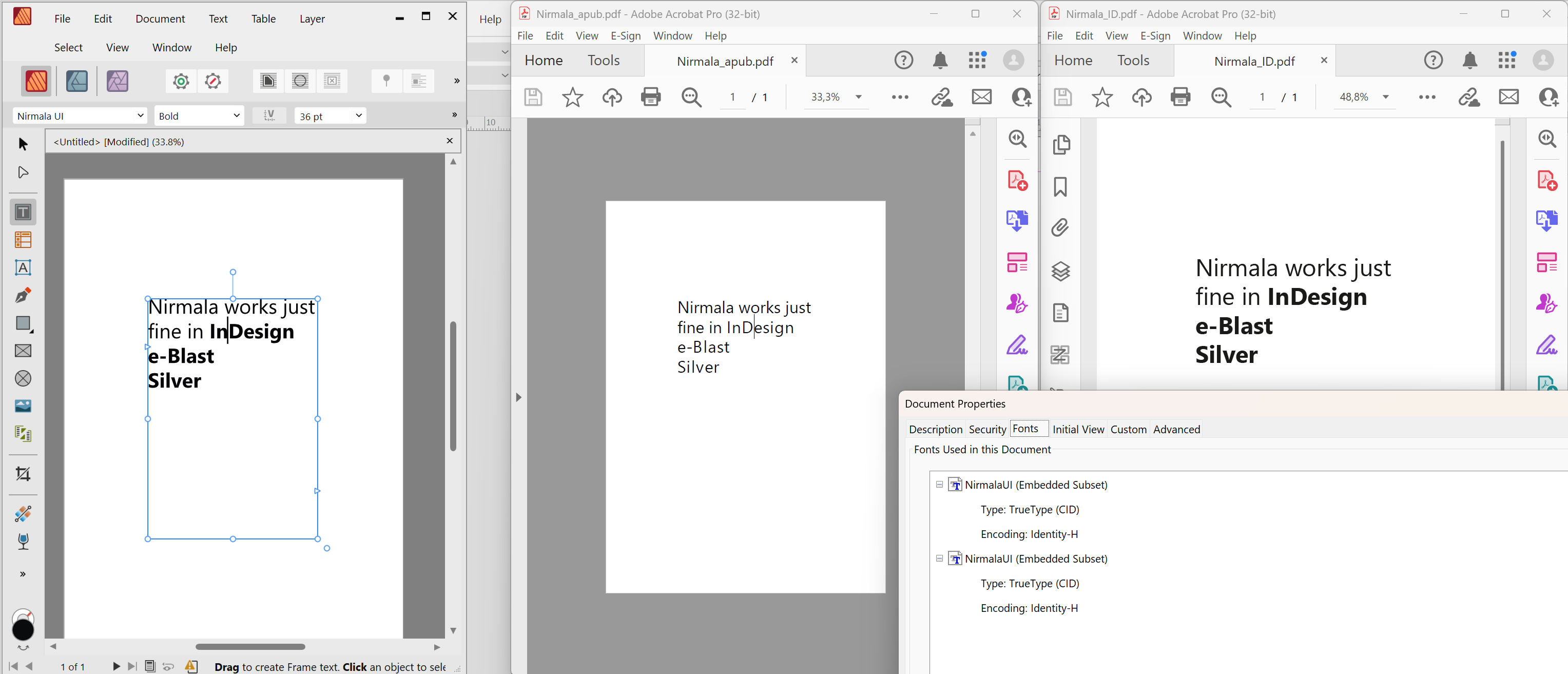Collapse the second NirmalaUI font entry
The height and width of the screenshot is (674, 1568).
coord(939,559)
